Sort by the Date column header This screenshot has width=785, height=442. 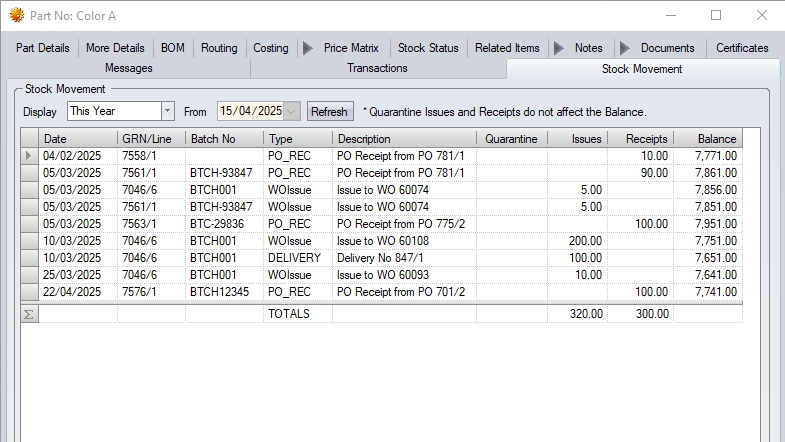click(78, 139)
